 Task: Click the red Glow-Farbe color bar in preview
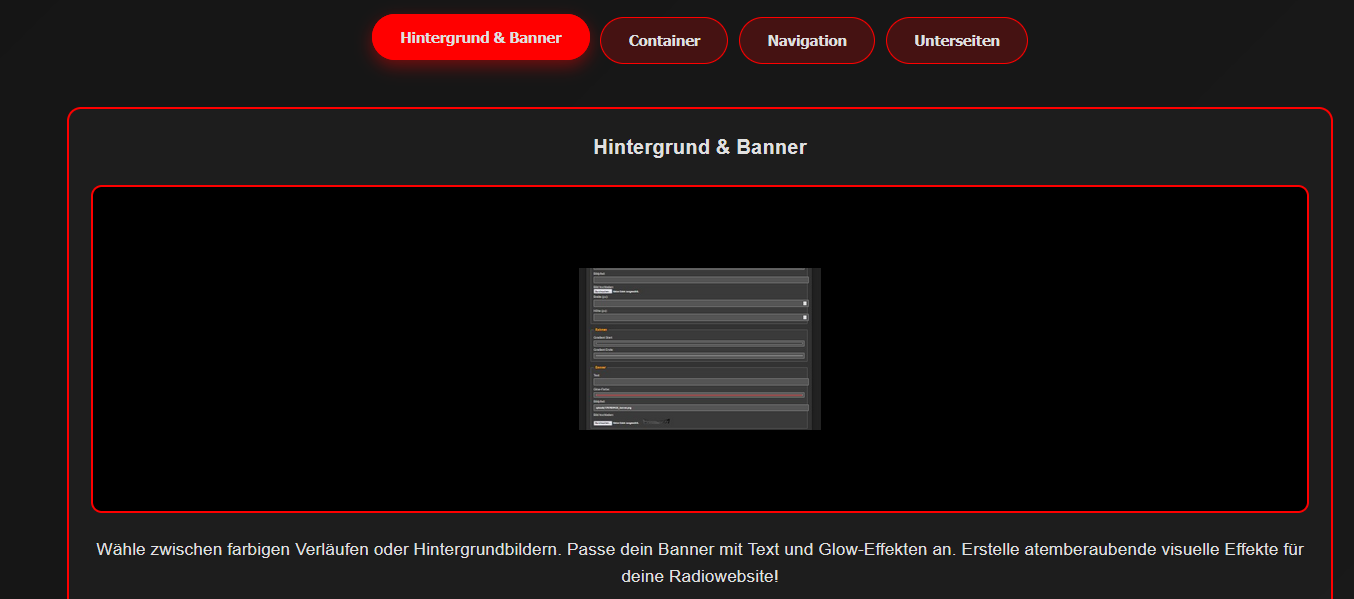click(699, 395)
